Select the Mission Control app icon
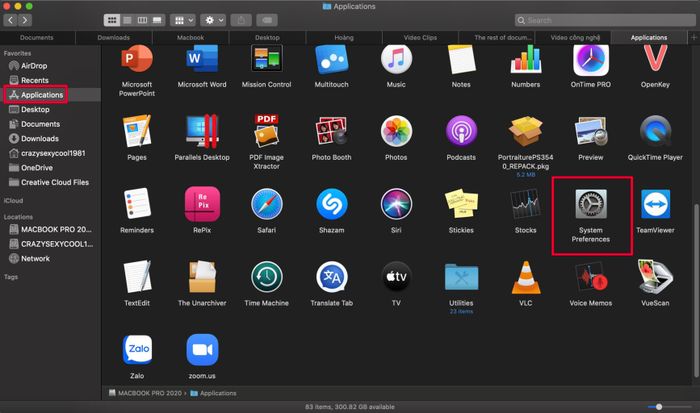The height and width of the screenshot is (413, 700). tap(267, 58)
